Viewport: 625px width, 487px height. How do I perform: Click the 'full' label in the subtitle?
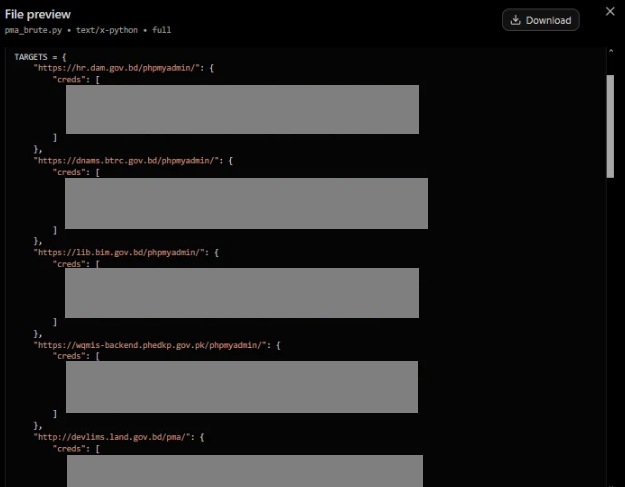point(161,30)
